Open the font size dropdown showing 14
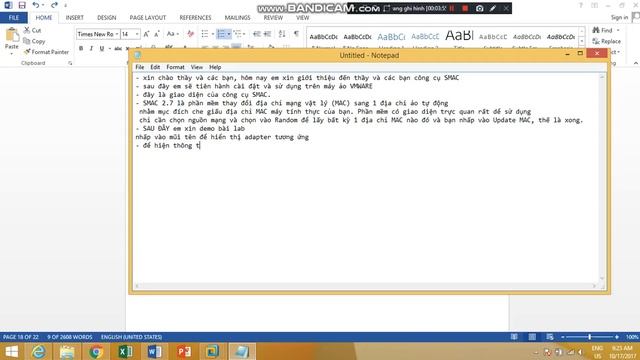640x360 pixels. point(137,34)
